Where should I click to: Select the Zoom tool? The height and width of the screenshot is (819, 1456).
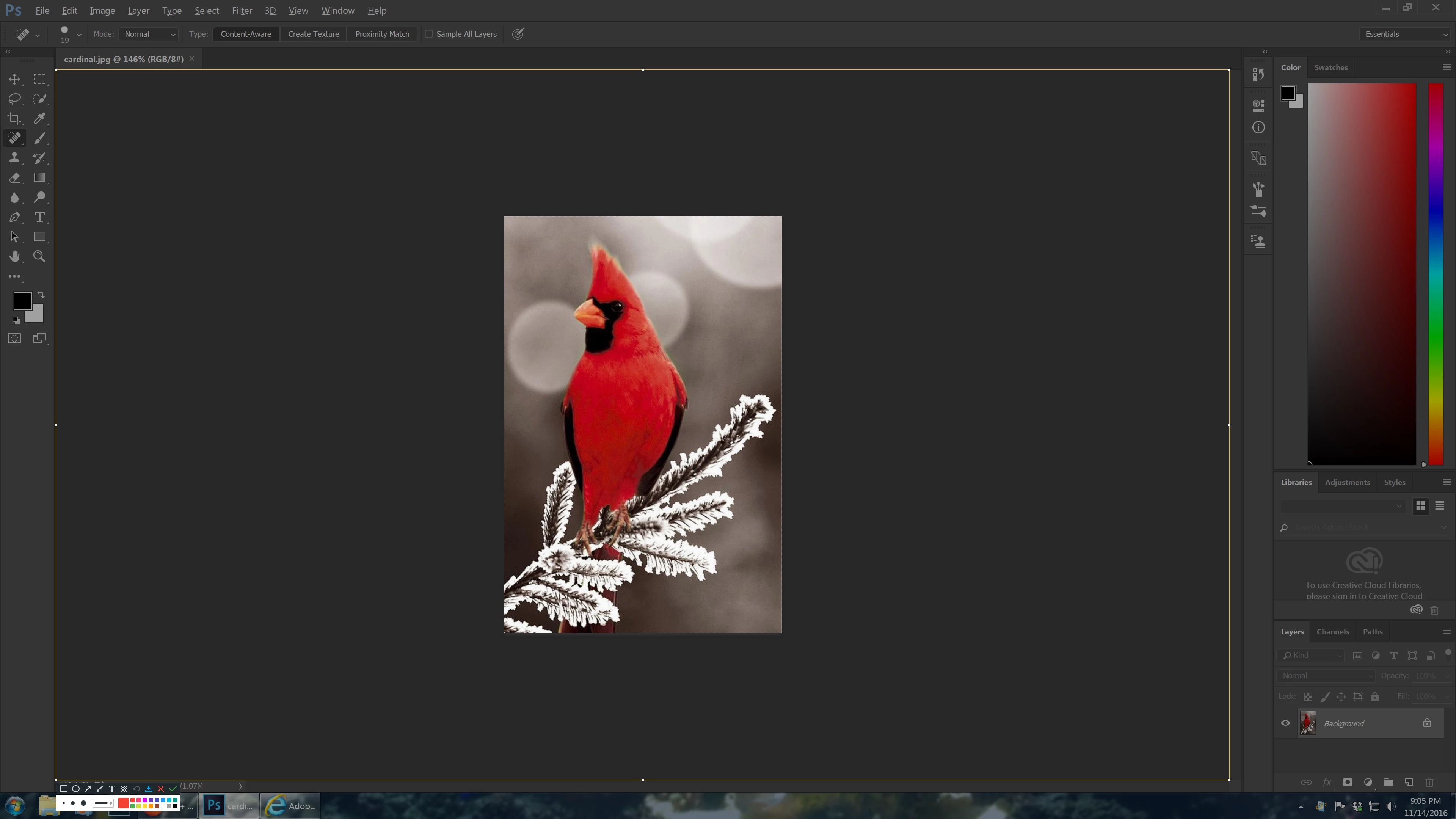click(39, 257)
